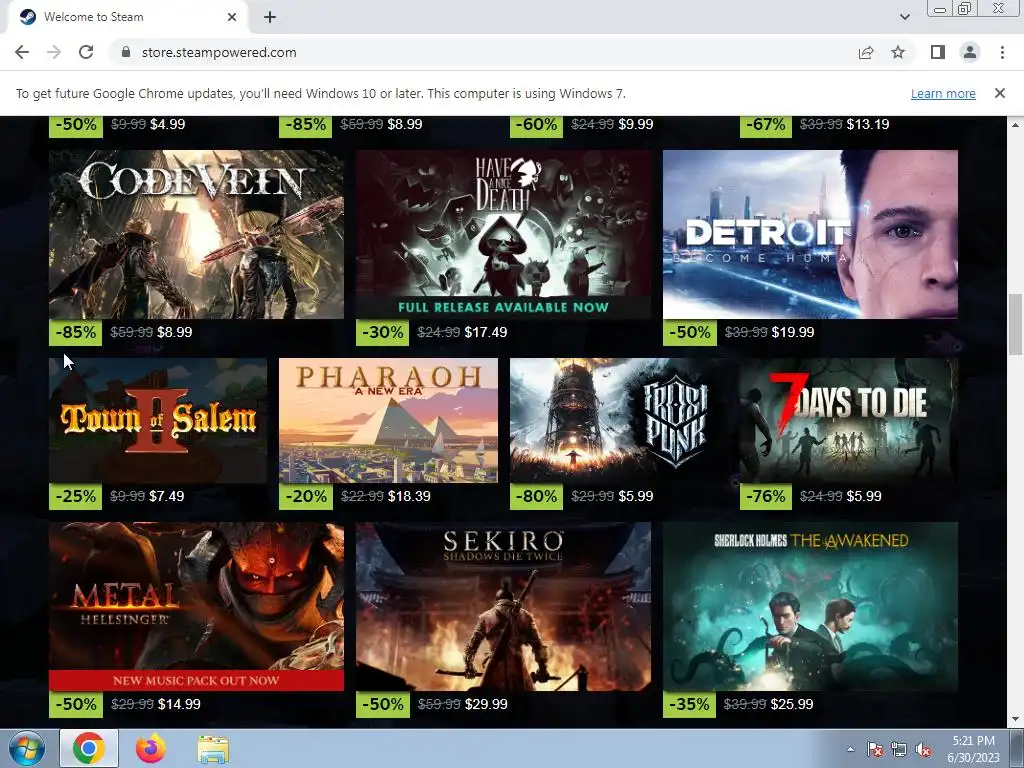Open Sherlock Holmes The Awakened banner
1024x768 pixels.
click(810, 606)
